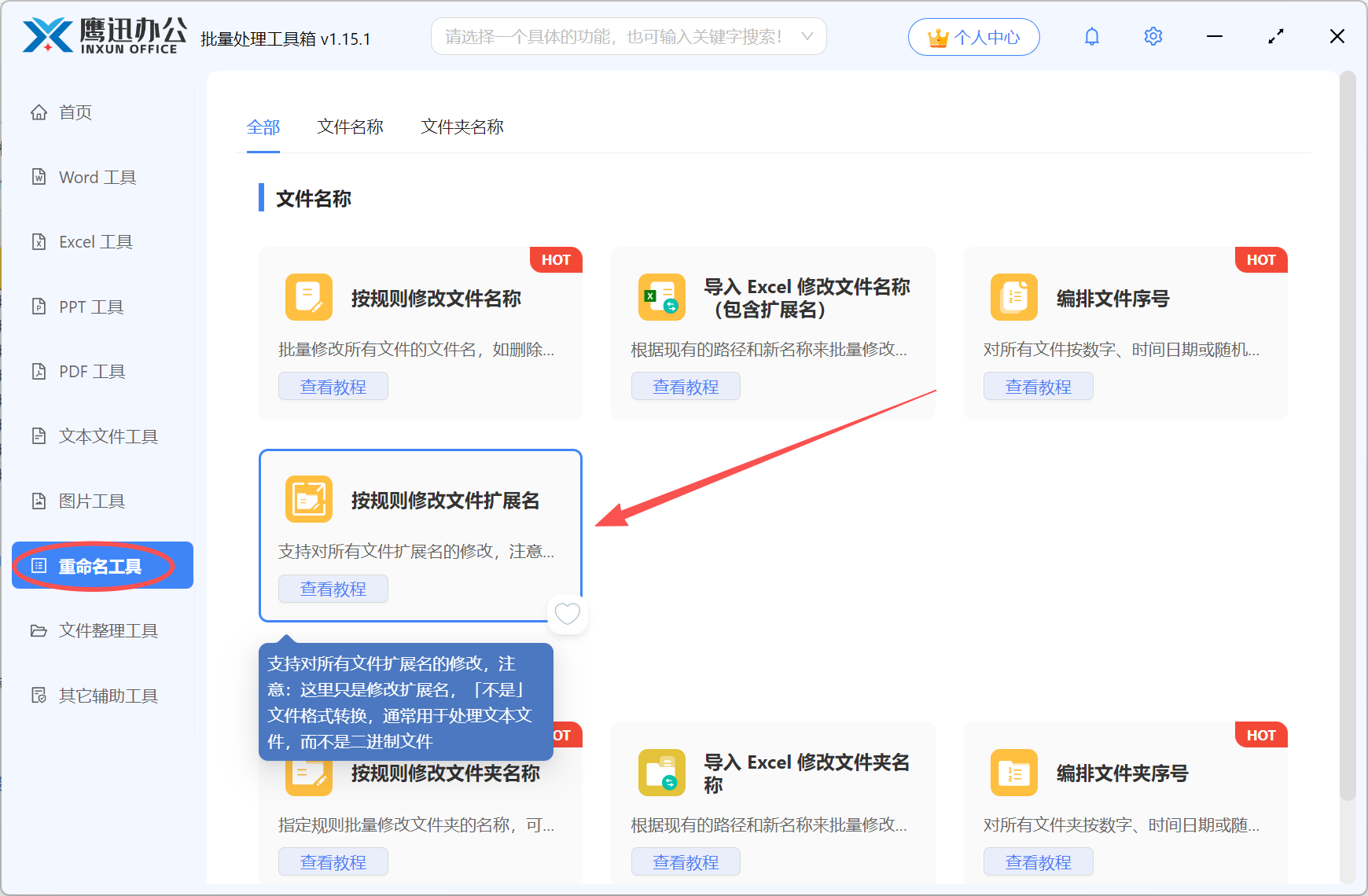
Task: Select 重命名工具 in the sidebar
Action: tap(102, 565)
